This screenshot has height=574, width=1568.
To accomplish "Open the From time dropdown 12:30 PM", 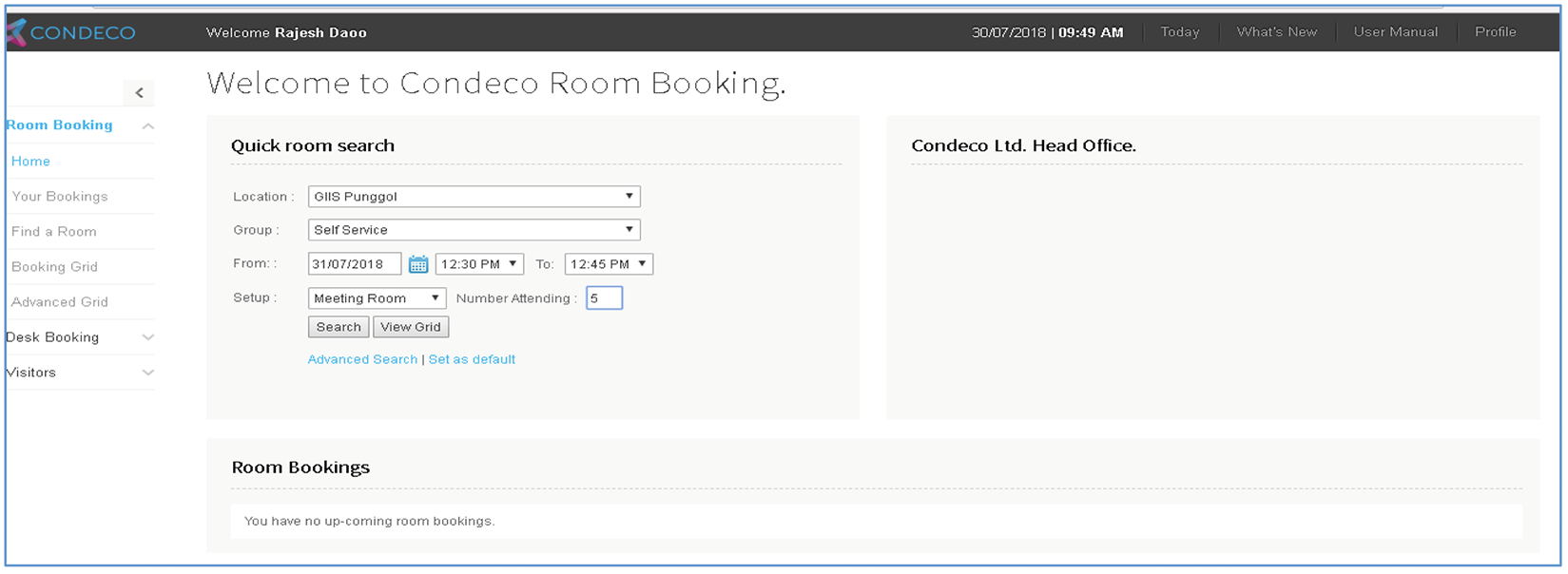I will click(x=479, y=264).
